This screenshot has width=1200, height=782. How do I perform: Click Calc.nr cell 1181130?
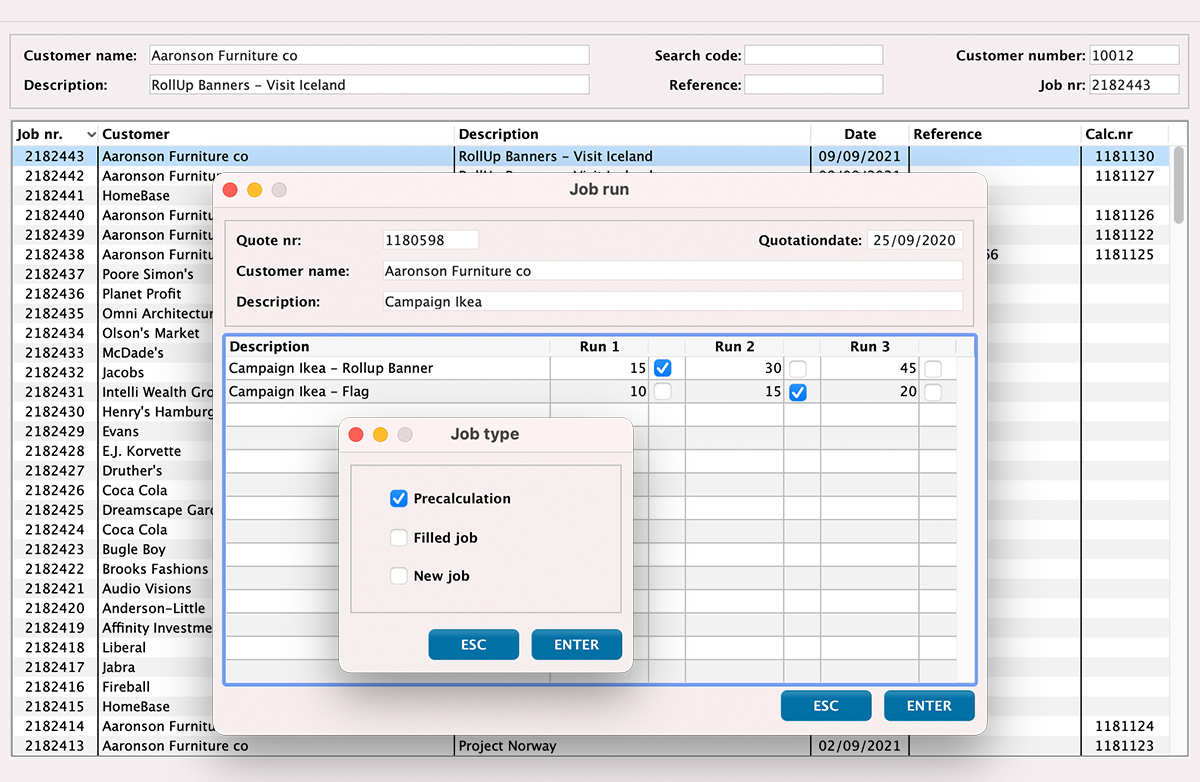tap(1125, 156)
